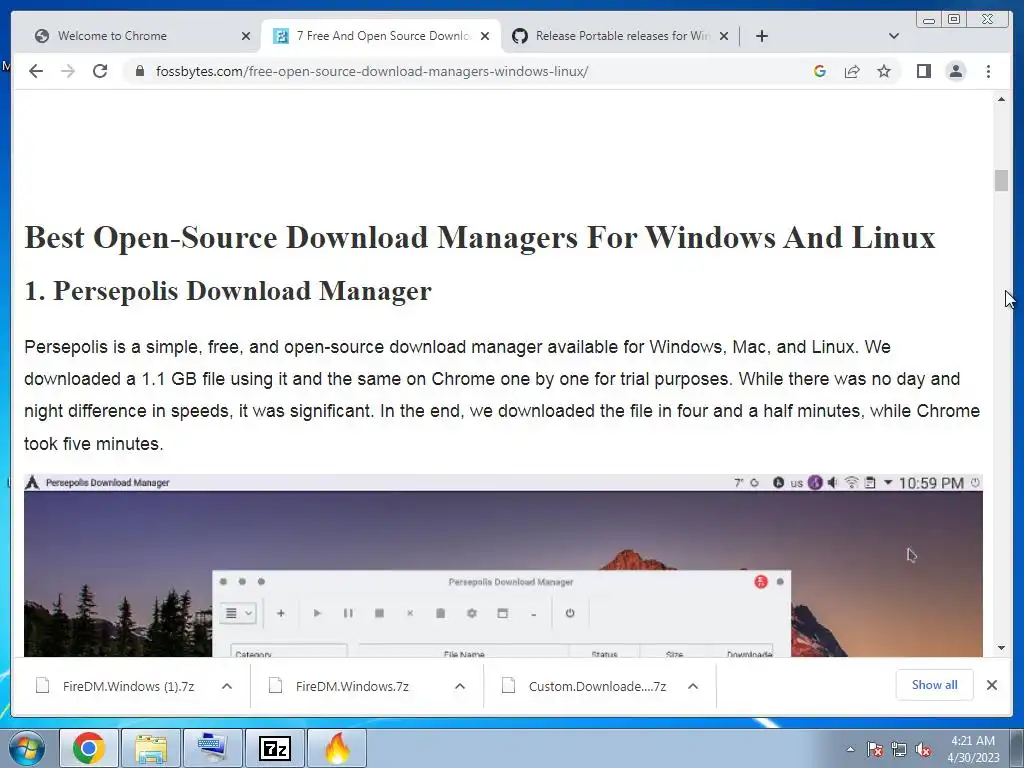Click the page scrollbar up arrow

pyautogui.click(x=1001, y=99)
